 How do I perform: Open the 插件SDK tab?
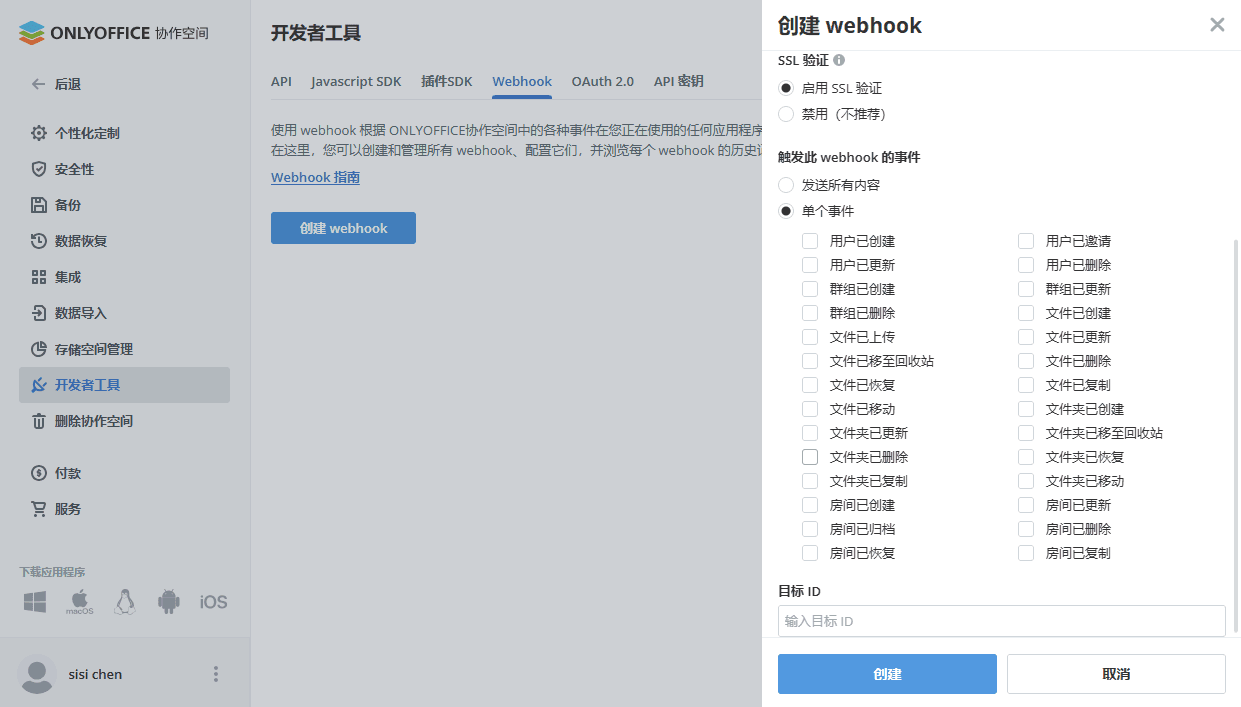[x=447, y=82]
